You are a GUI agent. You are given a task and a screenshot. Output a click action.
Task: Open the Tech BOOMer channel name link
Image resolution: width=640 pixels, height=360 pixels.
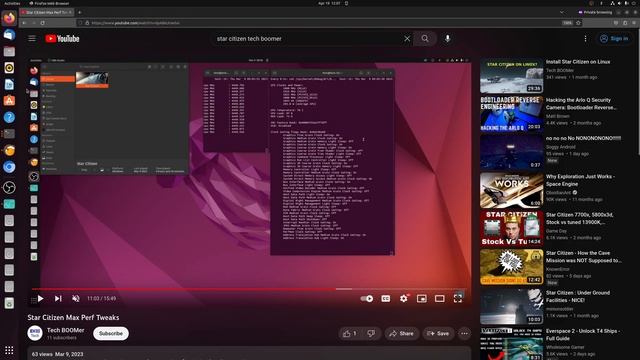tap(66, 330)
